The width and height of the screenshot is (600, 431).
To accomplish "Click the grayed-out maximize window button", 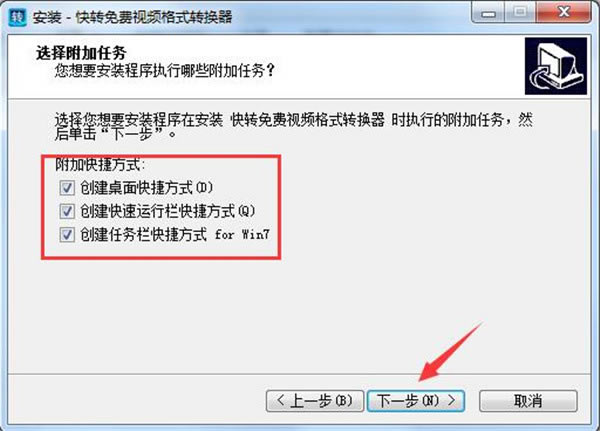I will 520,13.
